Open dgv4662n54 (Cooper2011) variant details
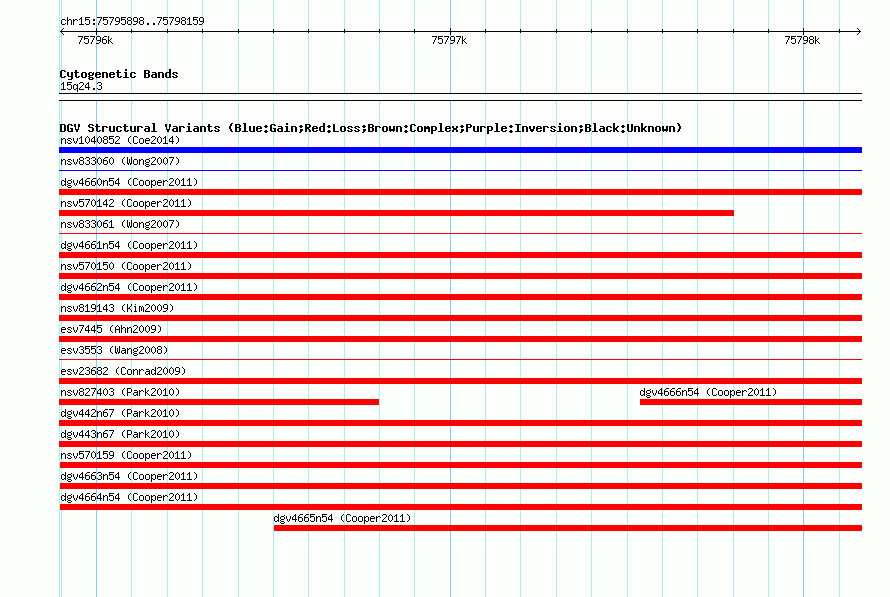The width and height of the screenshot is (890, 597). click(x=129, y=287)
